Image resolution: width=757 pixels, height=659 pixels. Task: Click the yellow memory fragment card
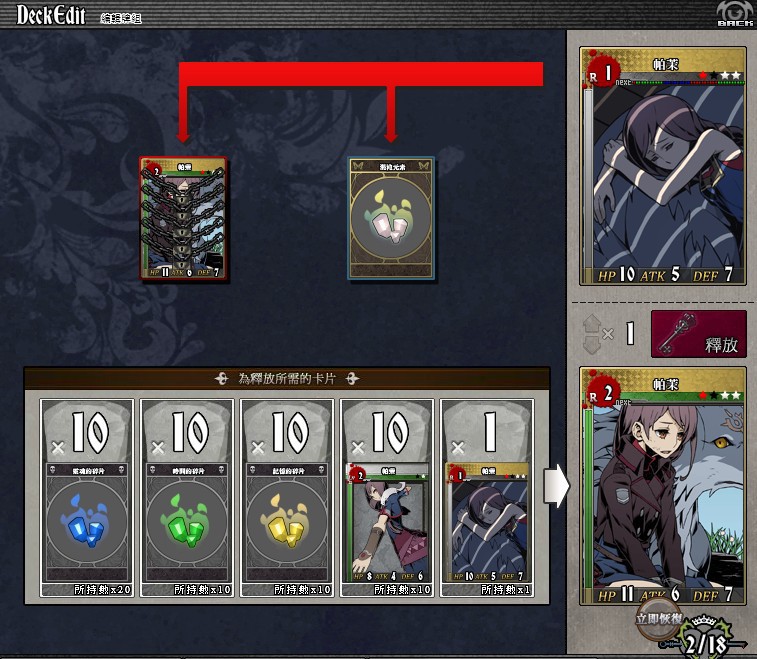point(287,498)
